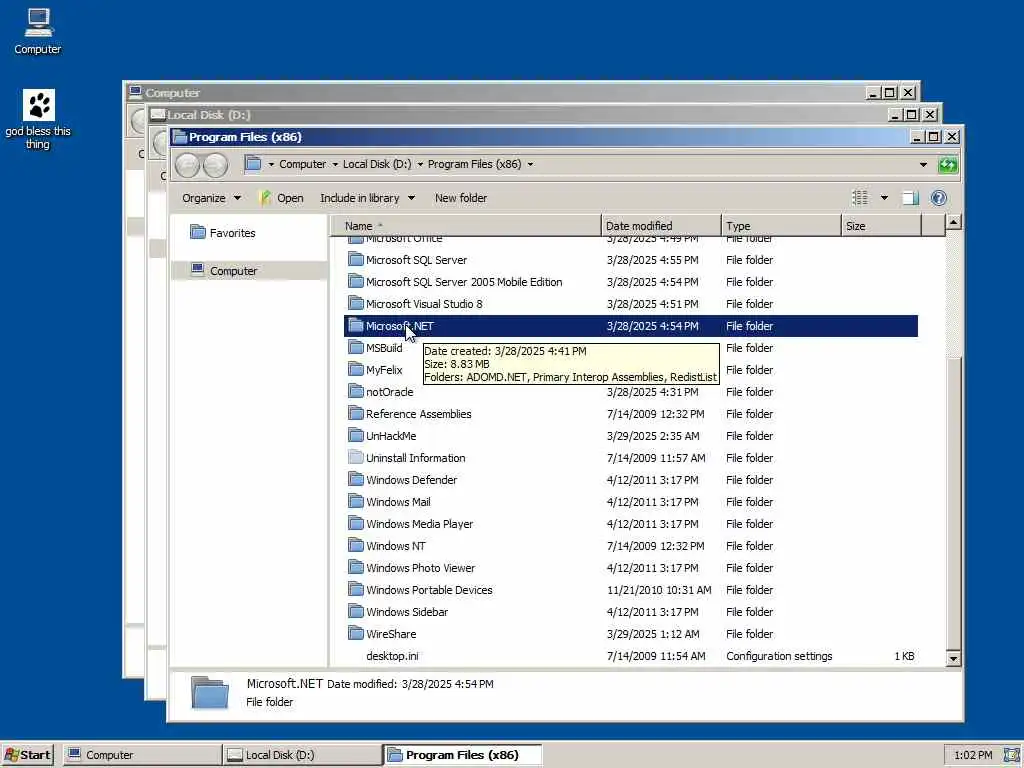Expand the arrow after Local Disk (D:) breadcrumb
Viewport: 1024px width, 768px height.
coord(420,165)
